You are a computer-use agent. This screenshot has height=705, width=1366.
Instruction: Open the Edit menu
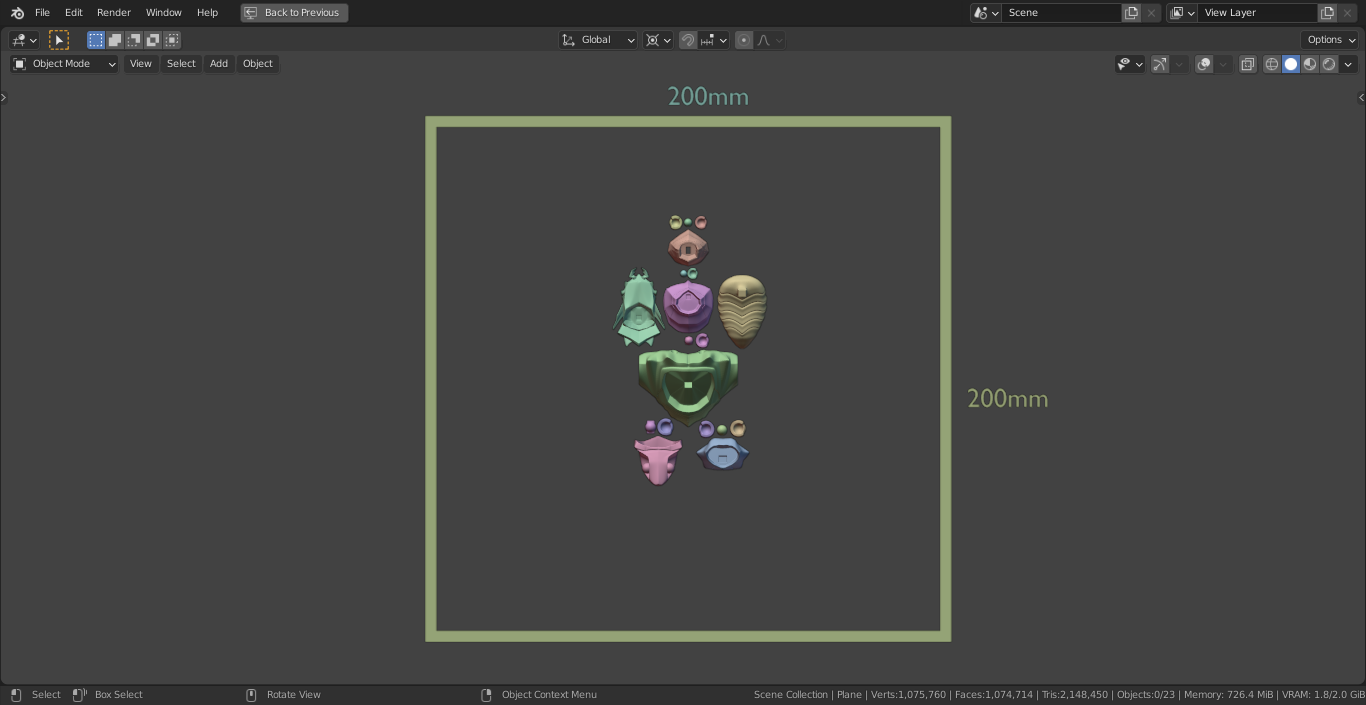74,13
